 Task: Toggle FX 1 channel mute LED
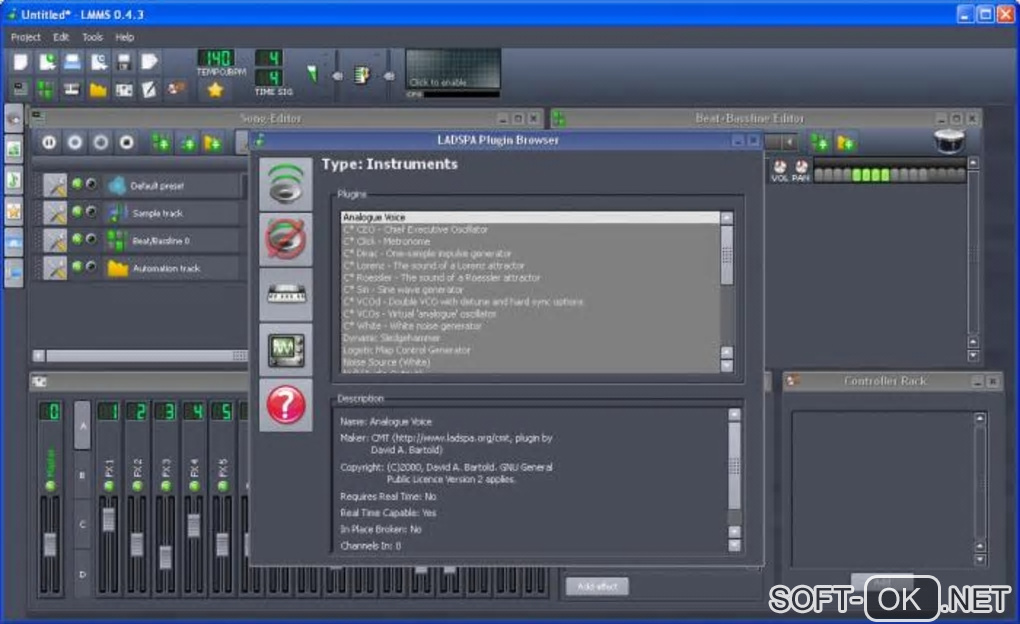click(x=109, y=486)
